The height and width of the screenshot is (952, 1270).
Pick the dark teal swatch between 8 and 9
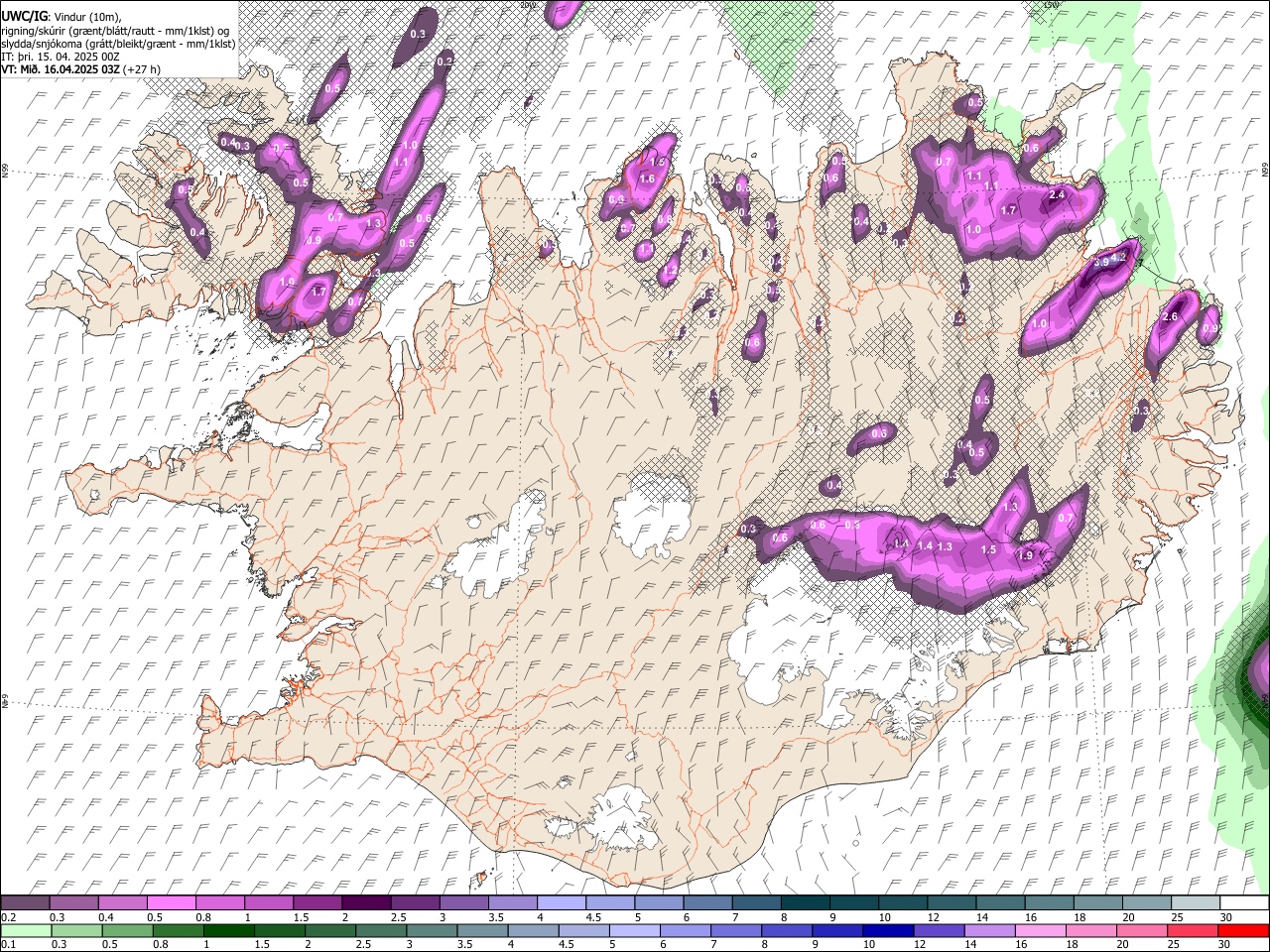(x=806, y=902)
